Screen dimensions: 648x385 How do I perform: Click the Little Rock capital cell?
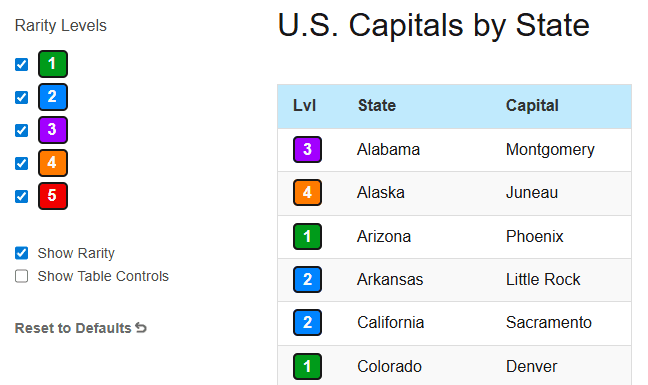543,280
